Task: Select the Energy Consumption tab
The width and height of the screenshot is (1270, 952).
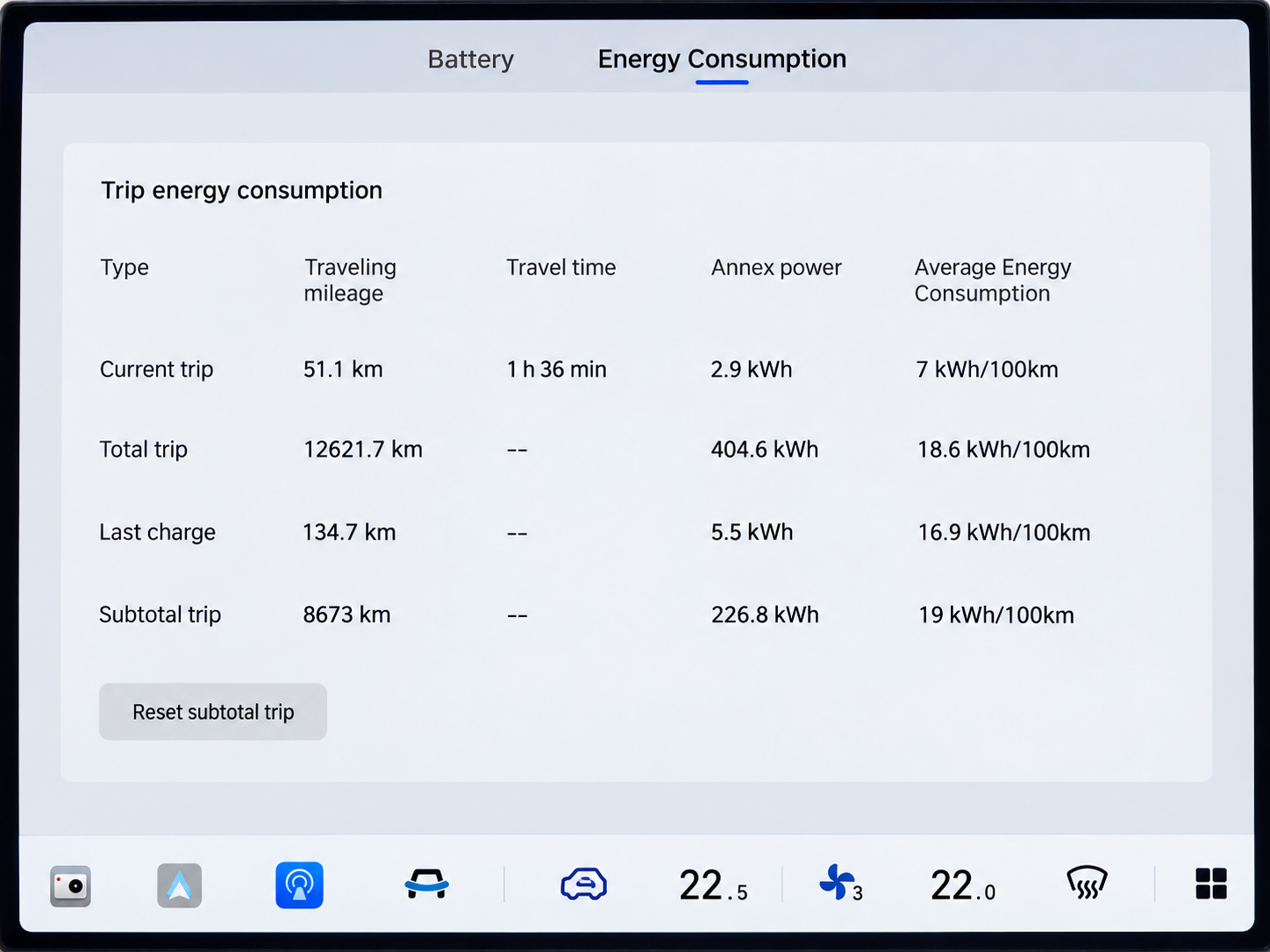Action: click(x=722, y=59)
